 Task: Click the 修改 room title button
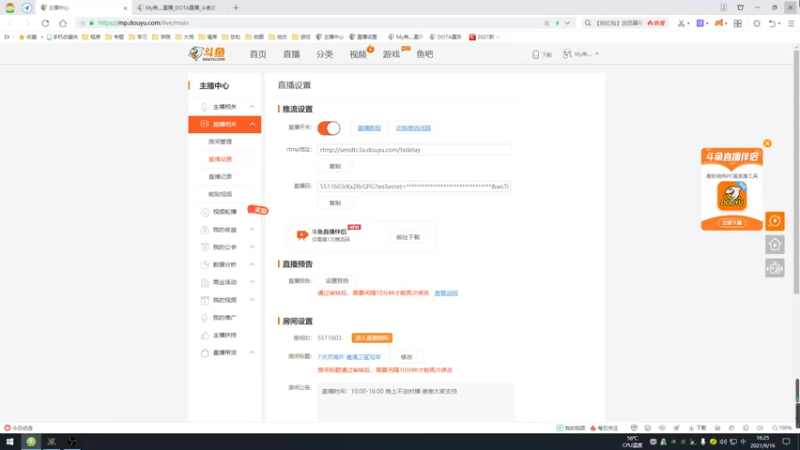coord(406,357)
